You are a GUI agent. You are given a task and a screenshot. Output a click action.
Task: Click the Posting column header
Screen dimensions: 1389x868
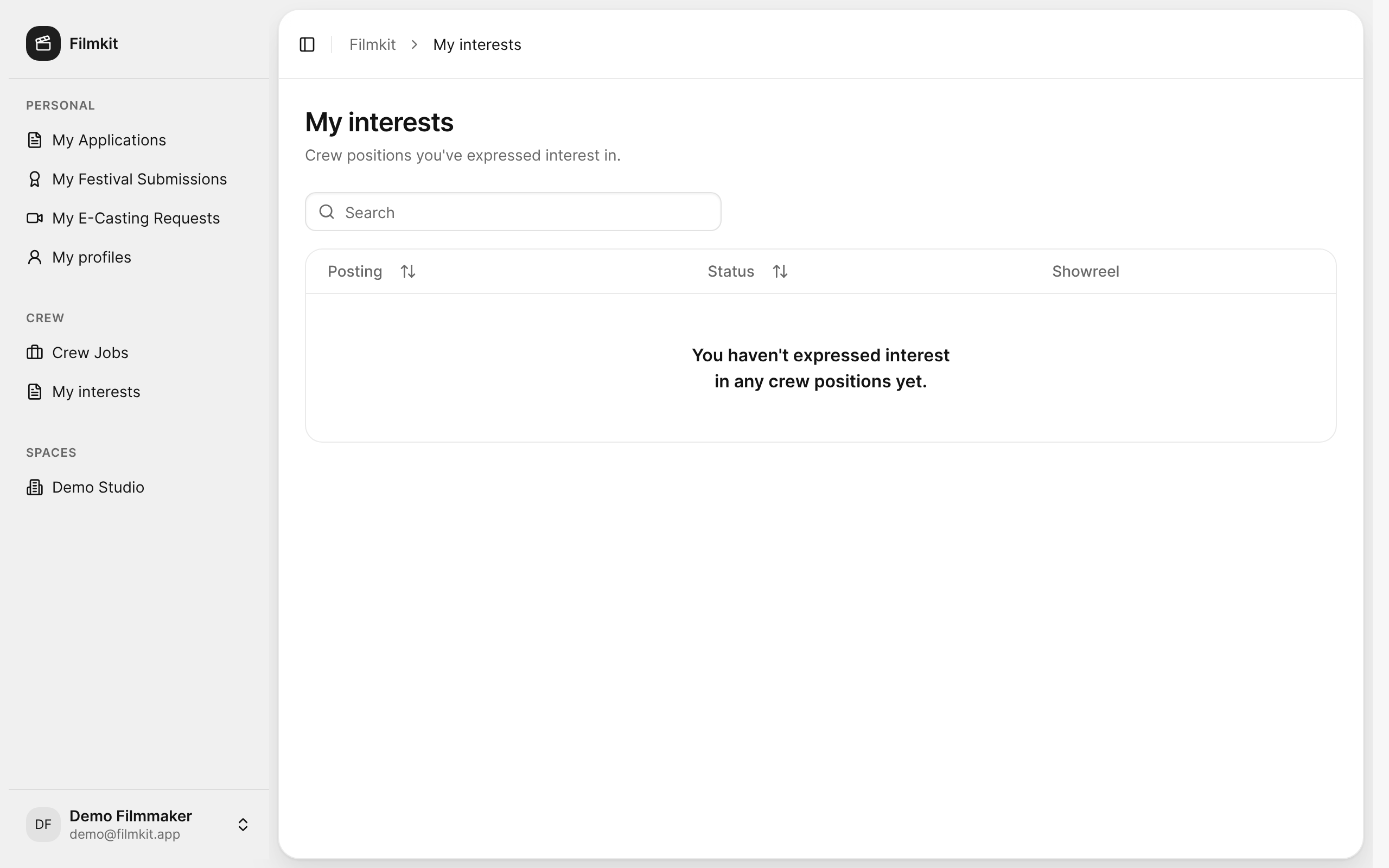(x=355, y=271)
